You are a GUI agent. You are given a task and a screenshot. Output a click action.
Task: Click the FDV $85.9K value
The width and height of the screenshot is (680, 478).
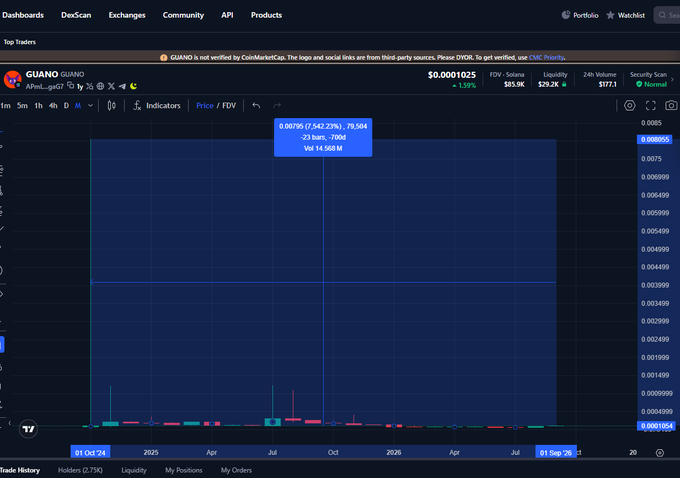pos(514,84)
